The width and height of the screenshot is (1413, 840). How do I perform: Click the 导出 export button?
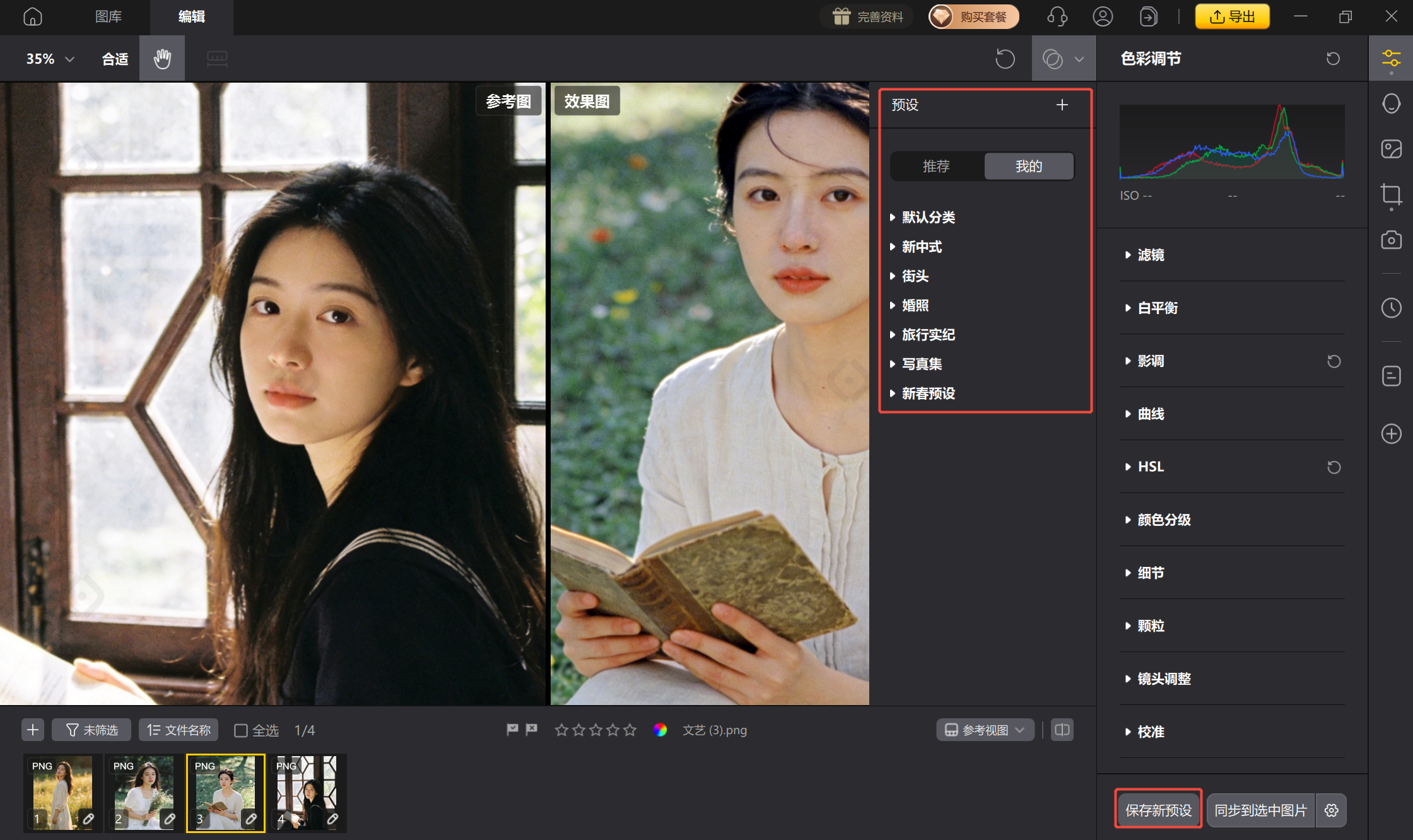click(1232, 16)
